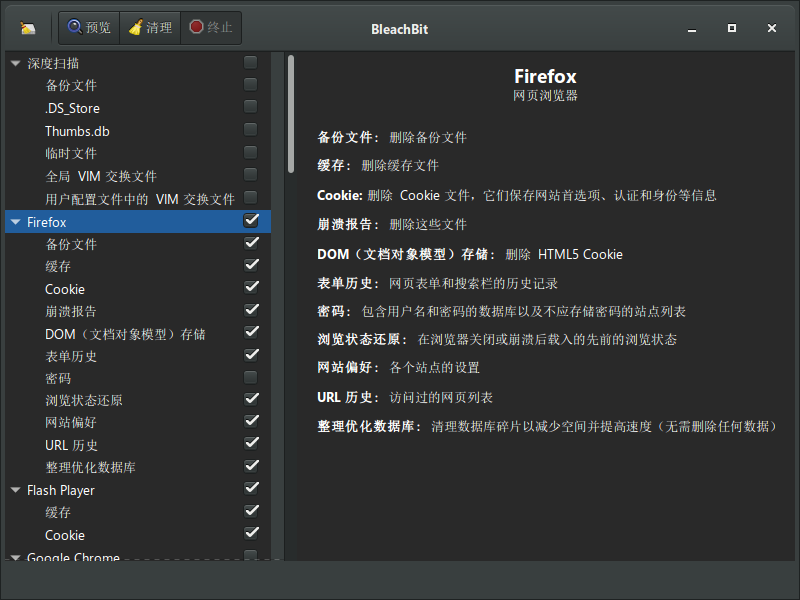The height and width of the screenshot is (600, 800).
Task: Click the 预览 button to preview cleaning
Action: [x=88, y=27]
